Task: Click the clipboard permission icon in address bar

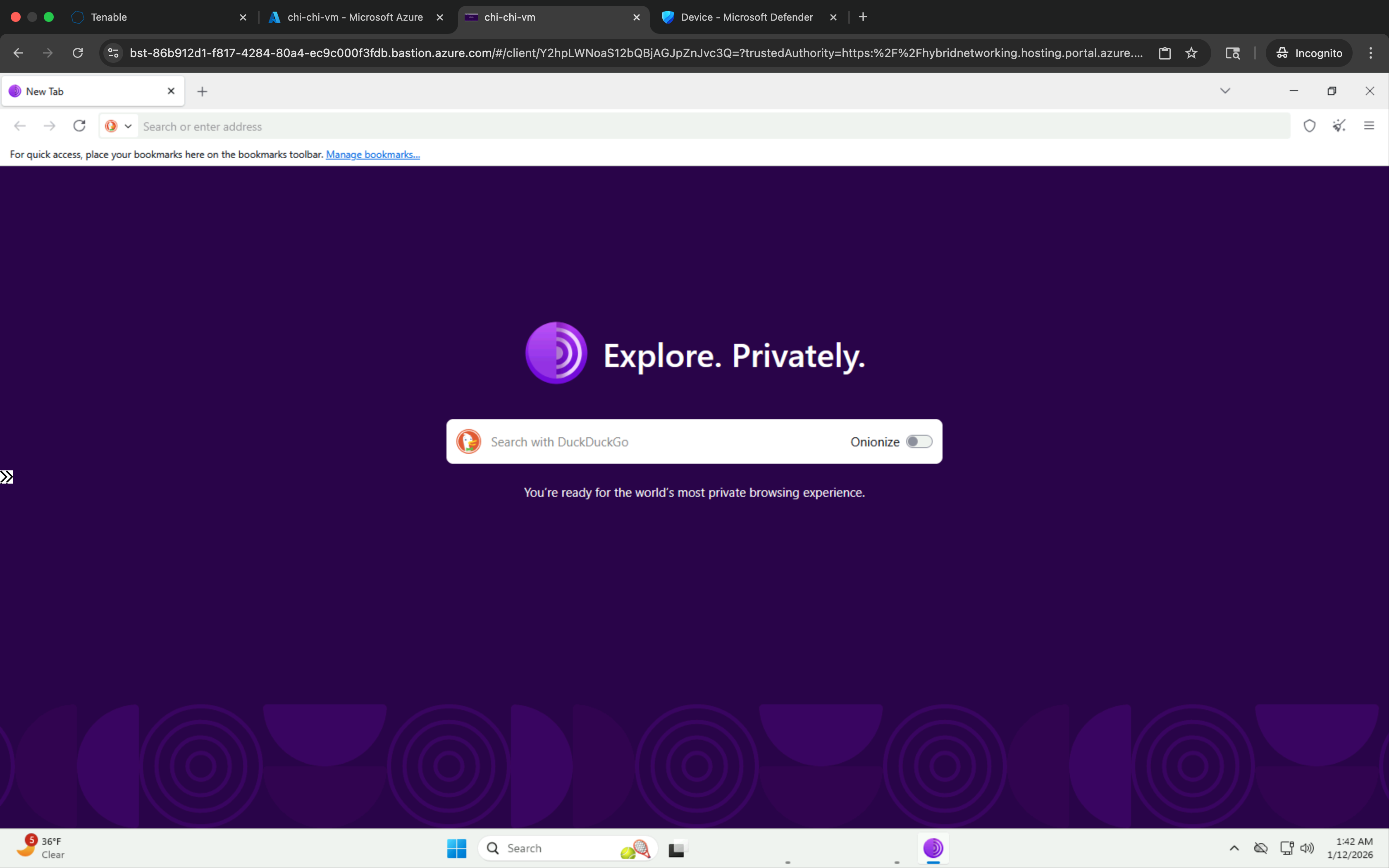Action: [x=1165, y=53]
